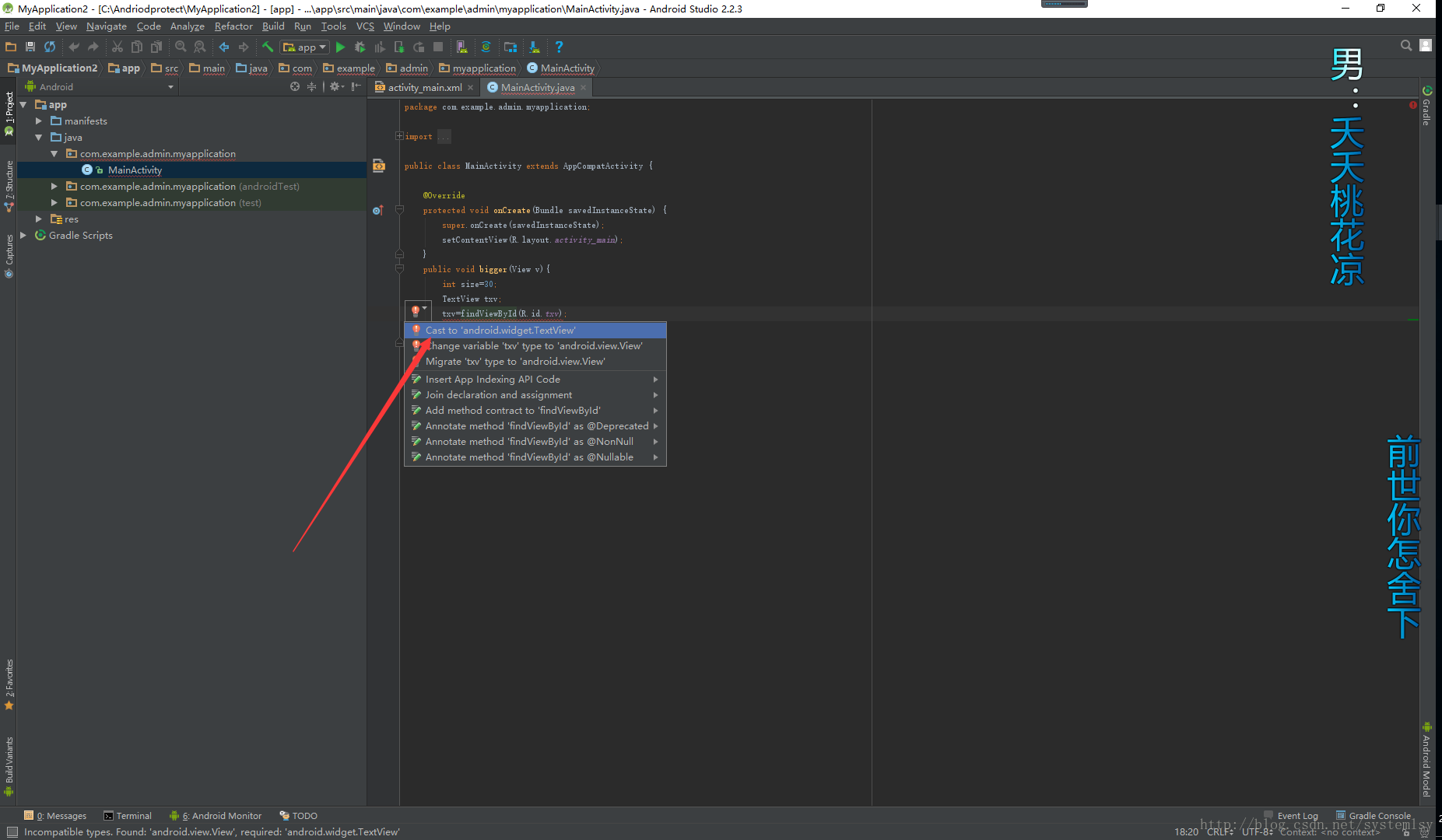Open the Gradle Console
1442x840 pixels.
(x=1374, y=815)
